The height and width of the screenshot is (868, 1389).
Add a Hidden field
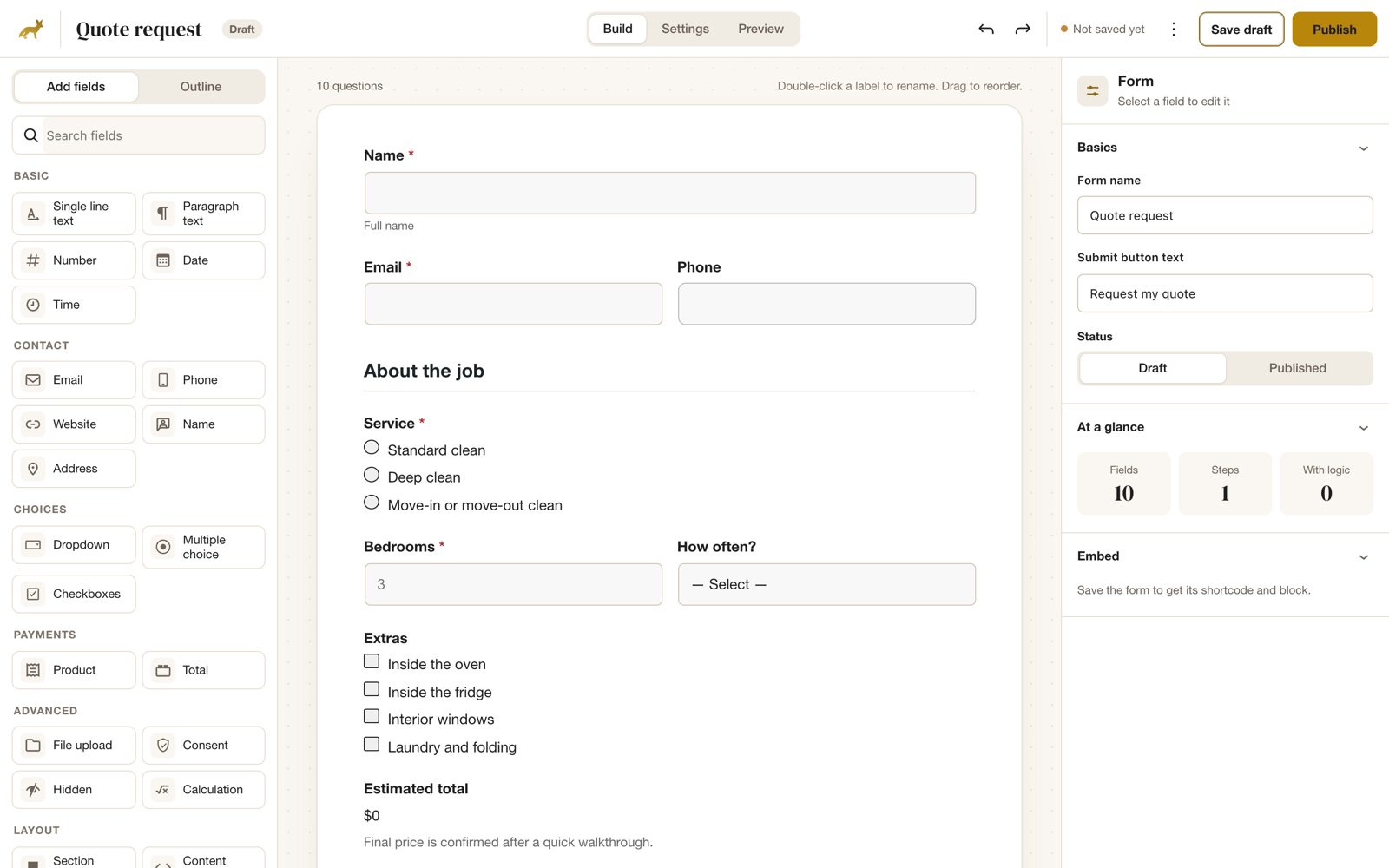pyautogui.click(x=74, y=790)
